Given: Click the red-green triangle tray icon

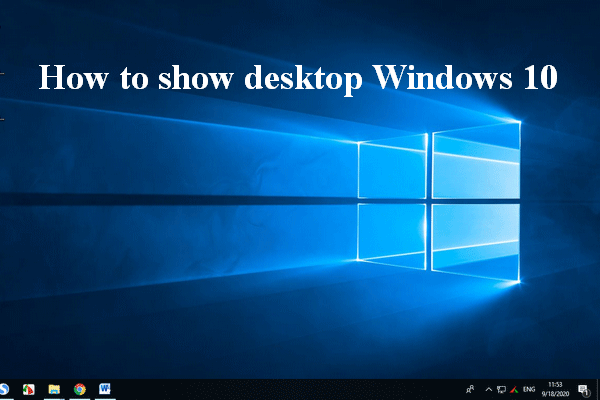Looking at the screenshot, I should pos(514,390).
